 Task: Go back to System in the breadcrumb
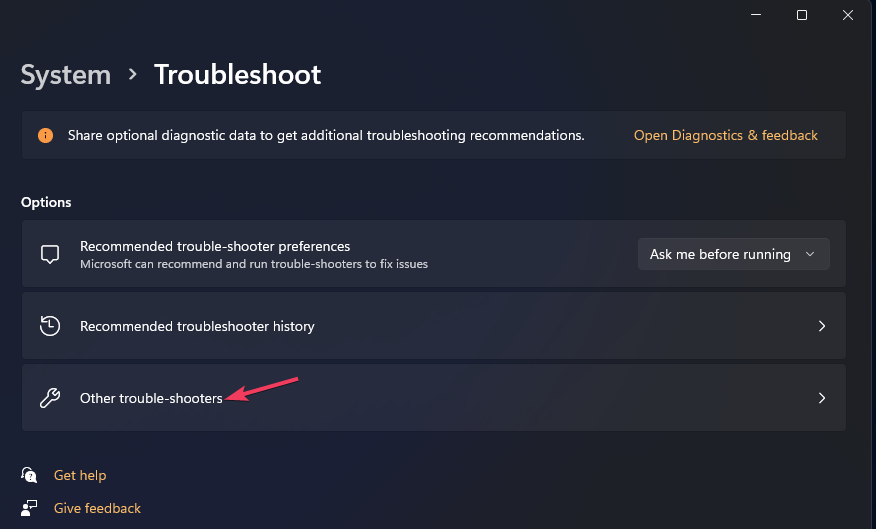pyautogui.click(x=66, y=75)
